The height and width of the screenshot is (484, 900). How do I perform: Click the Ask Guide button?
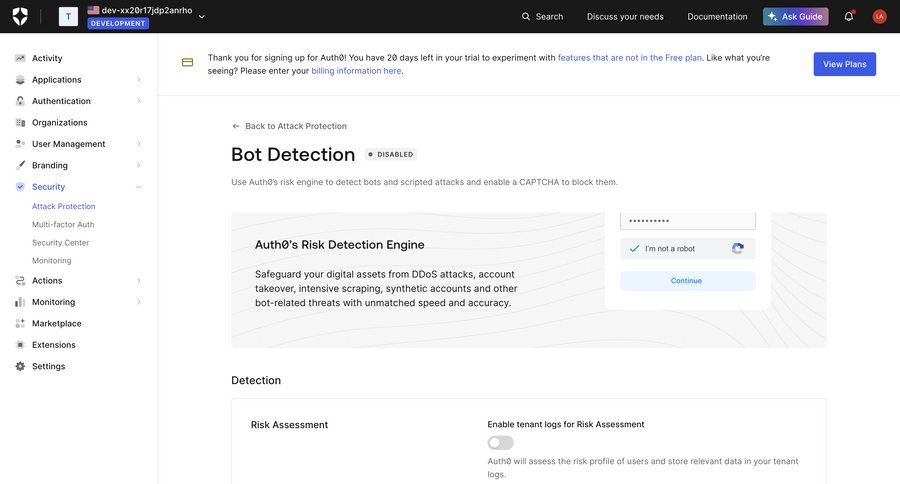(x=795, y=17)
